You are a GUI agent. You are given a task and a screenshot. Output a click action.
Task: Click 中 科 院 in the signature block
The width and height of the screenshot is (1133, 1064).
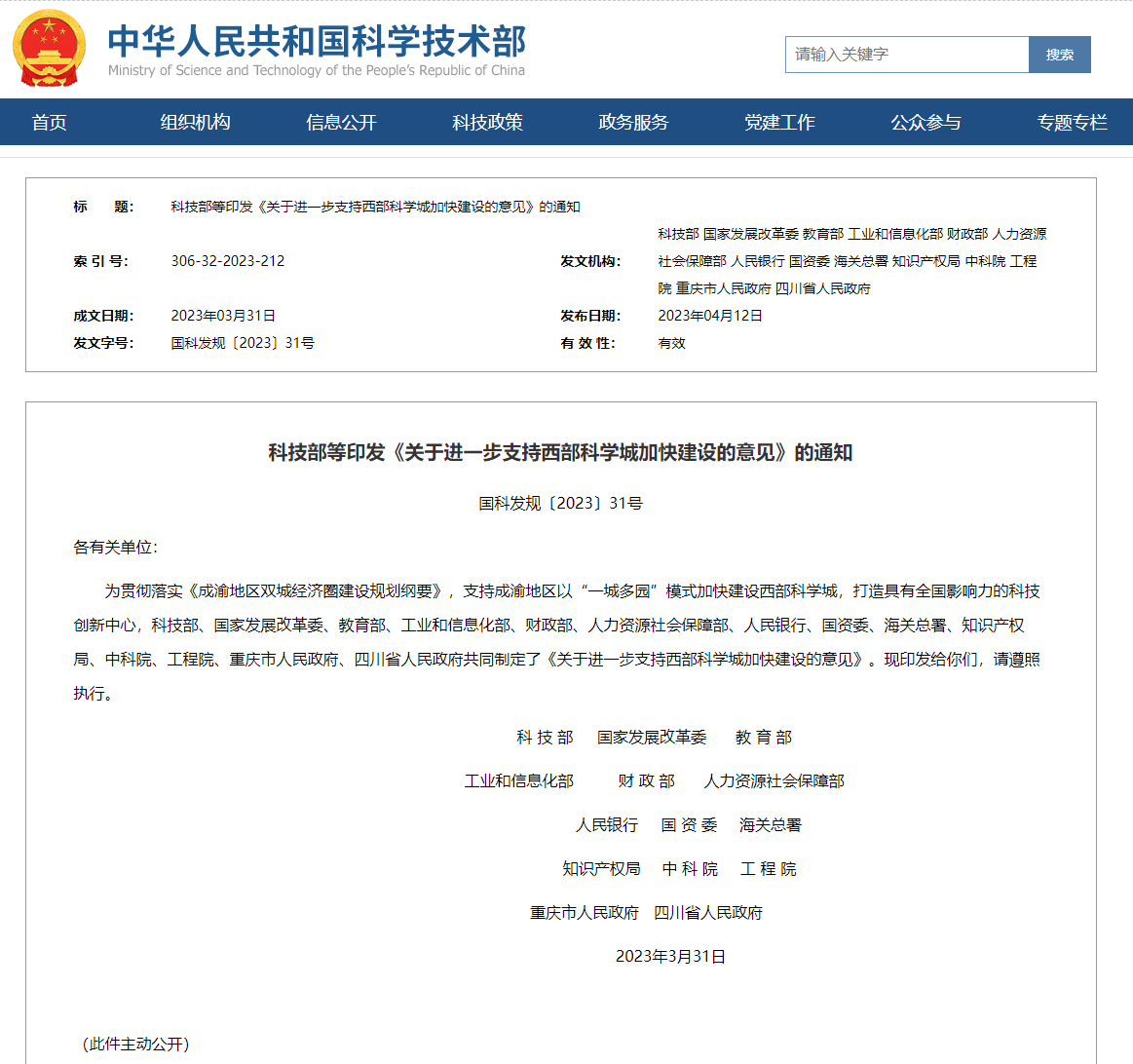tap(690, 869)
